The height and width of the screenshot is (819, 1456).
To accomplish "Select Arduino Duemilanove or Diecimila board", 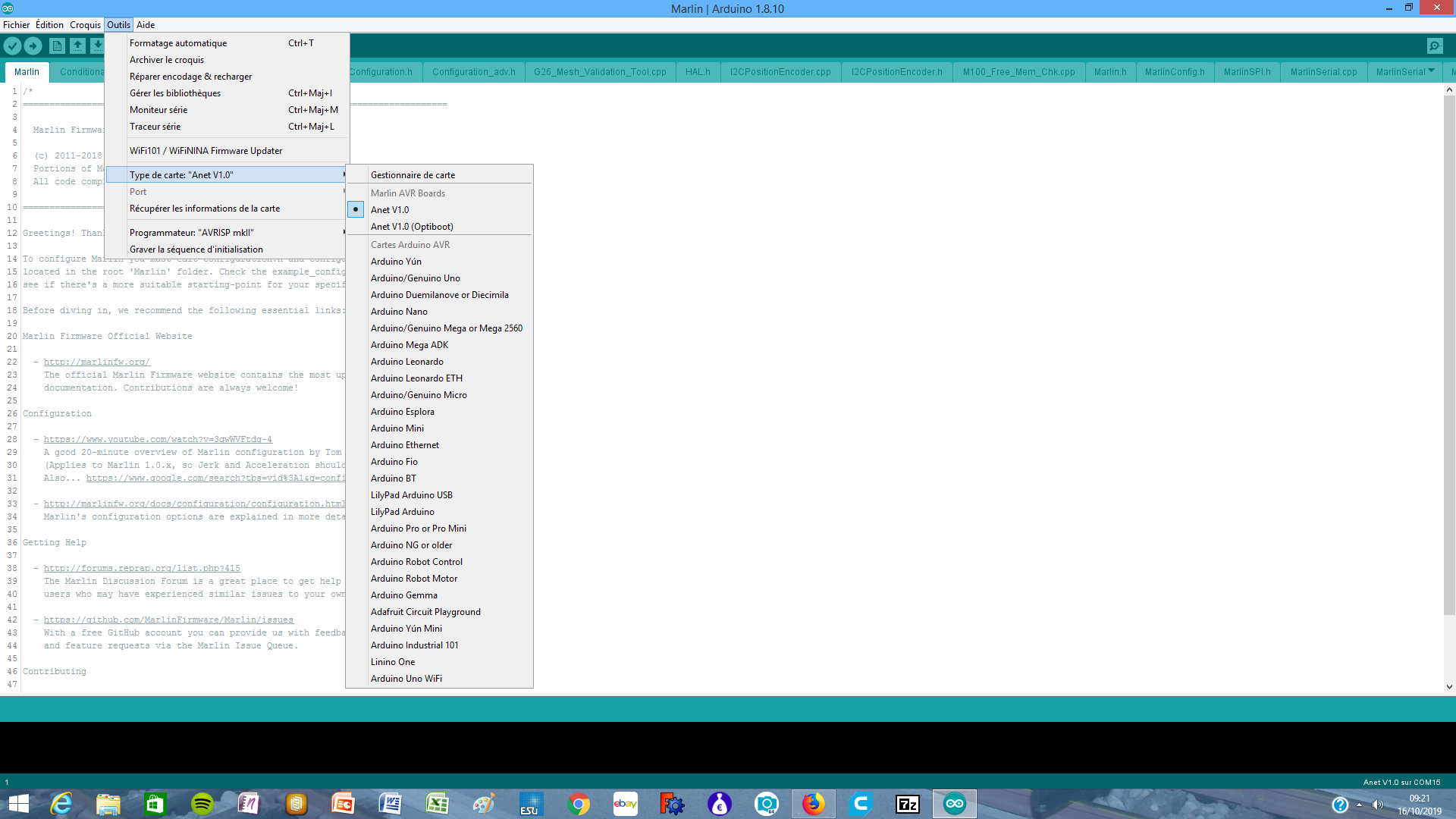I will 440,295.
